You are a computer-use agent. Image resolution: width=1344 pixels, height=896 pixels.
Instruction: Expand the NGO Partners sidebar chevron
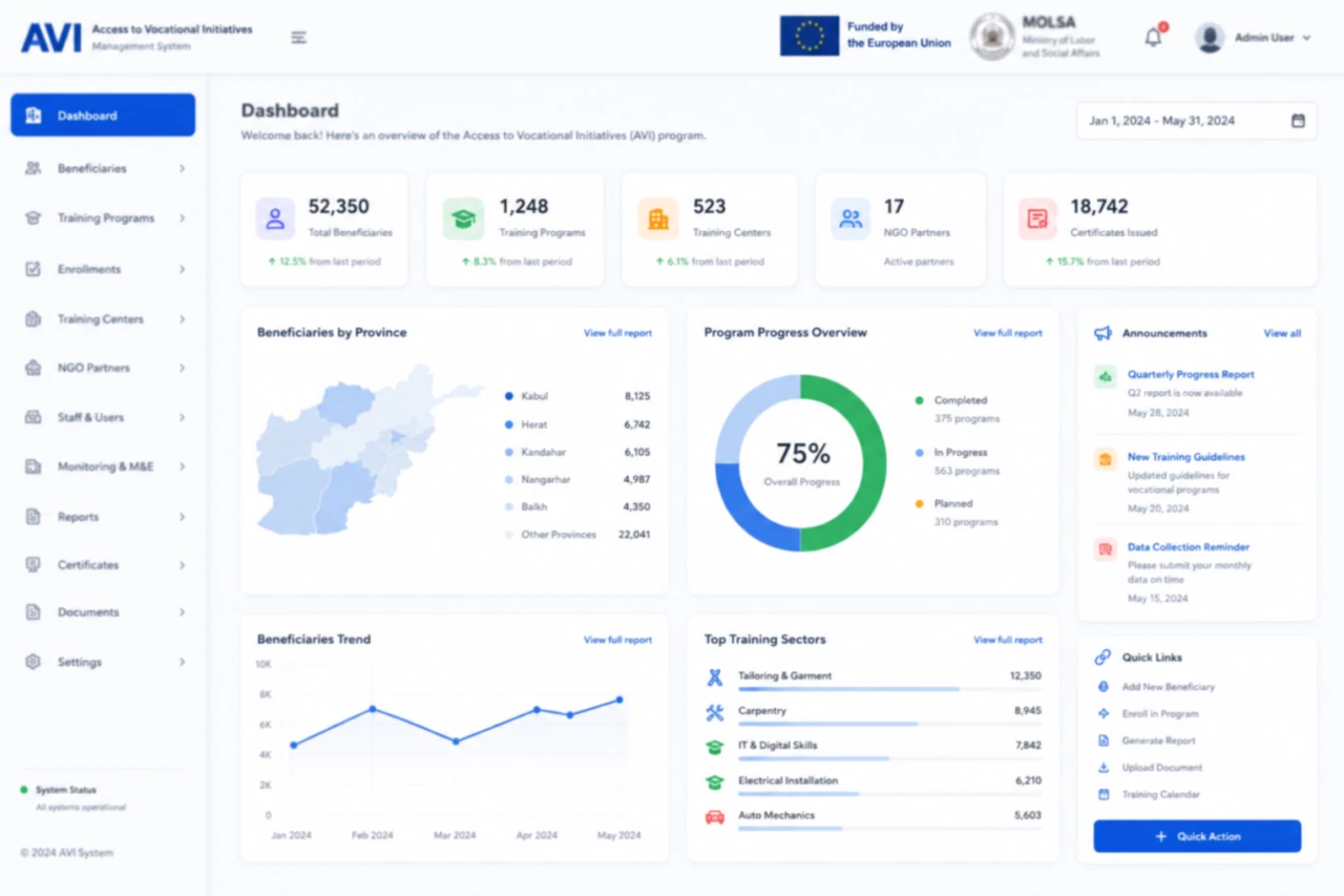point(182,368)
